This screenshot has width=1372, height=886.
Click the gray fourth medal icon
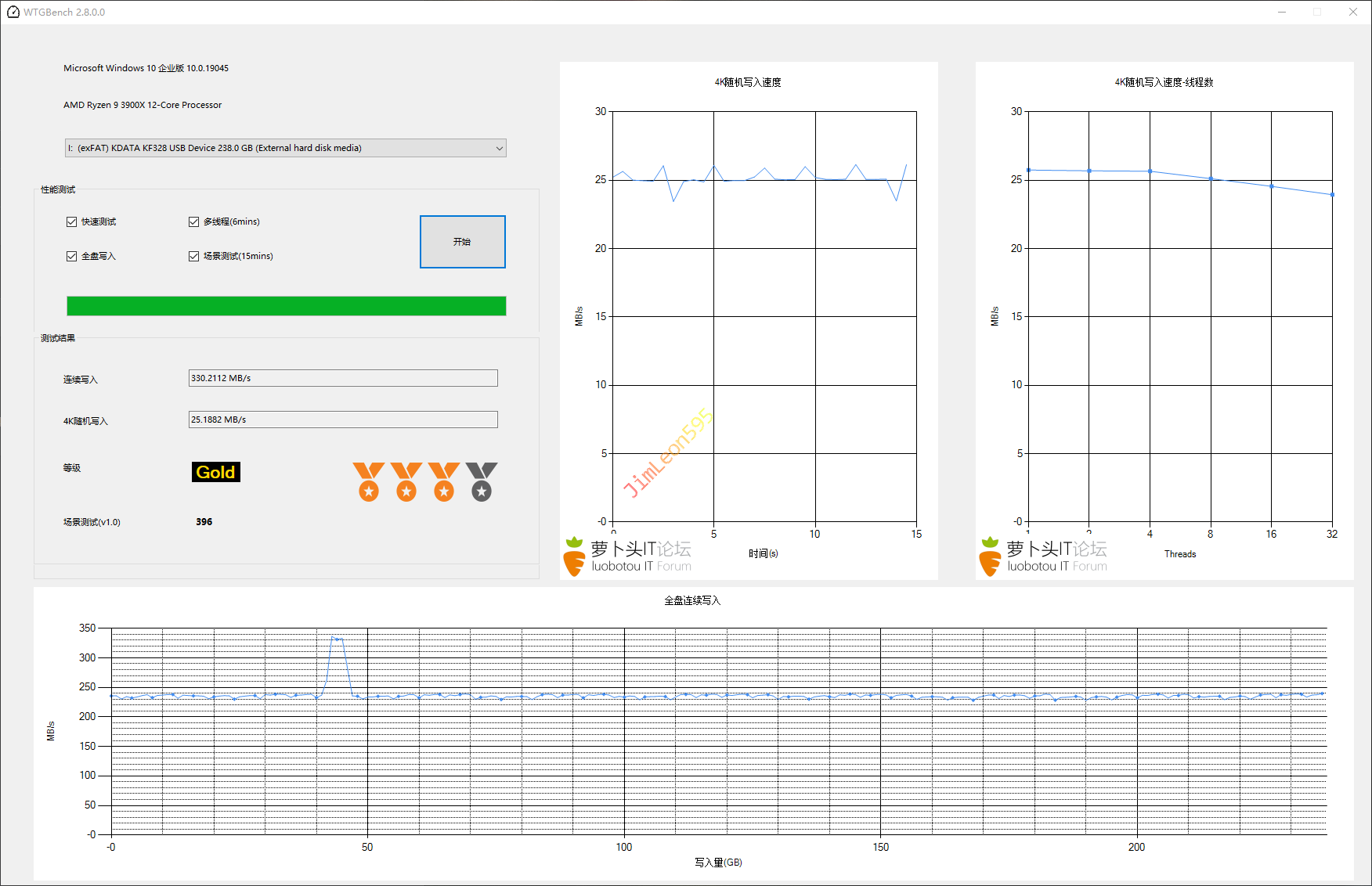click(481, 481)
